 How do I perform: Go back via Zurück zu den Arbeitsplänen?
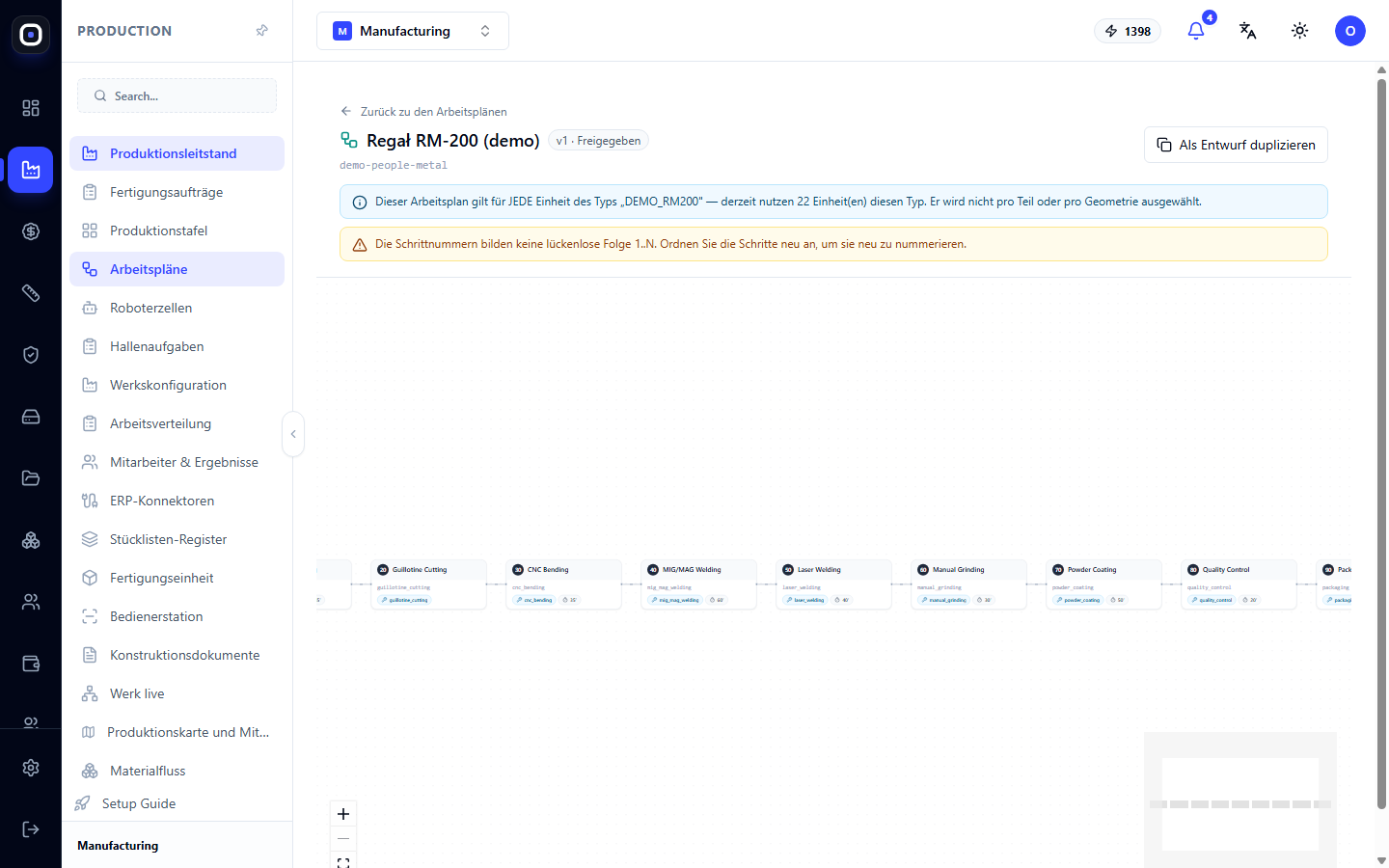pyautogui.click(x=423, y=112)
